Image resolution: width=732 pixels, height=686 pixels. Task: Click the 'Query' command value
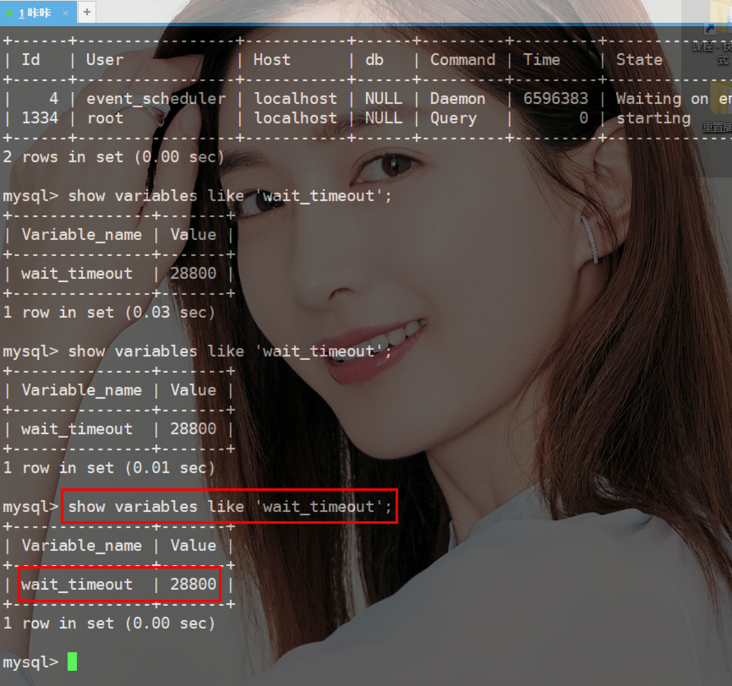pos(453,119)
